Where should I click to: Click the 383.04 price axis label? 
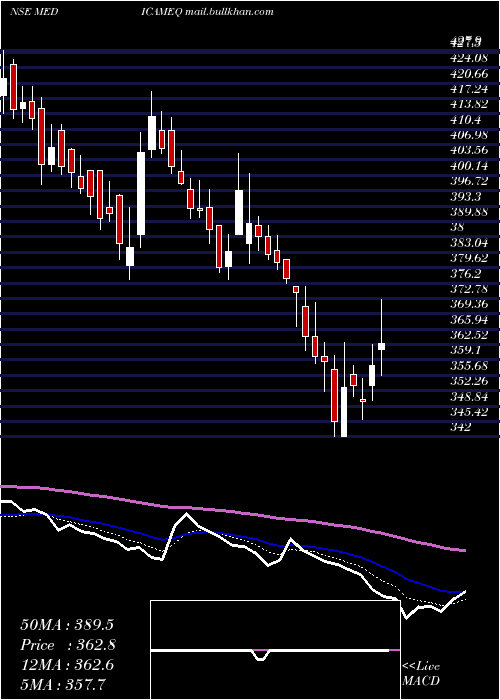pyautogui.click(x=469, y=243)
